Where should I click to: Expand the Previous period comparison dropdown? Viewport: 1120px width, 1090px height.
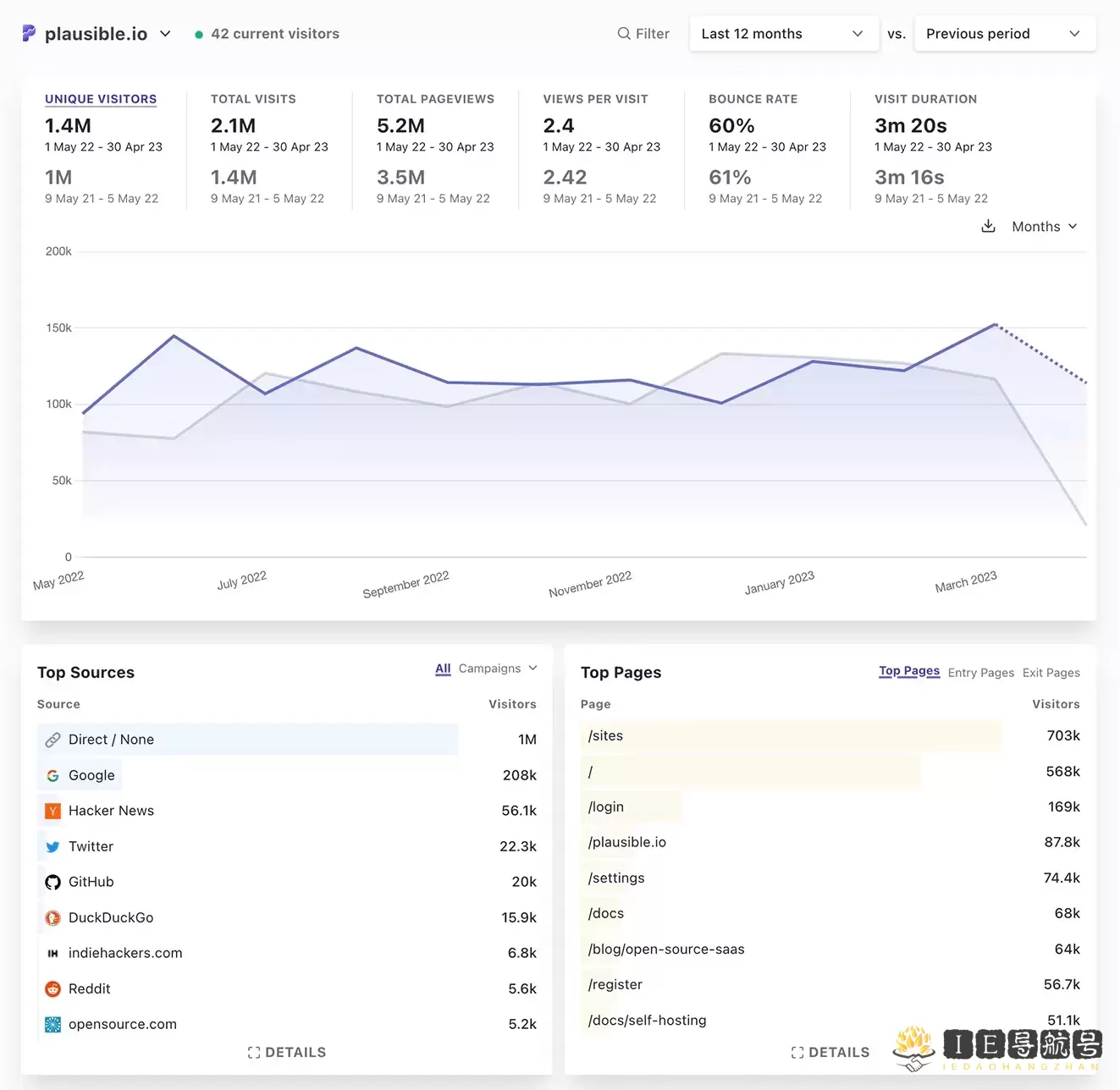pos(1005,34)
